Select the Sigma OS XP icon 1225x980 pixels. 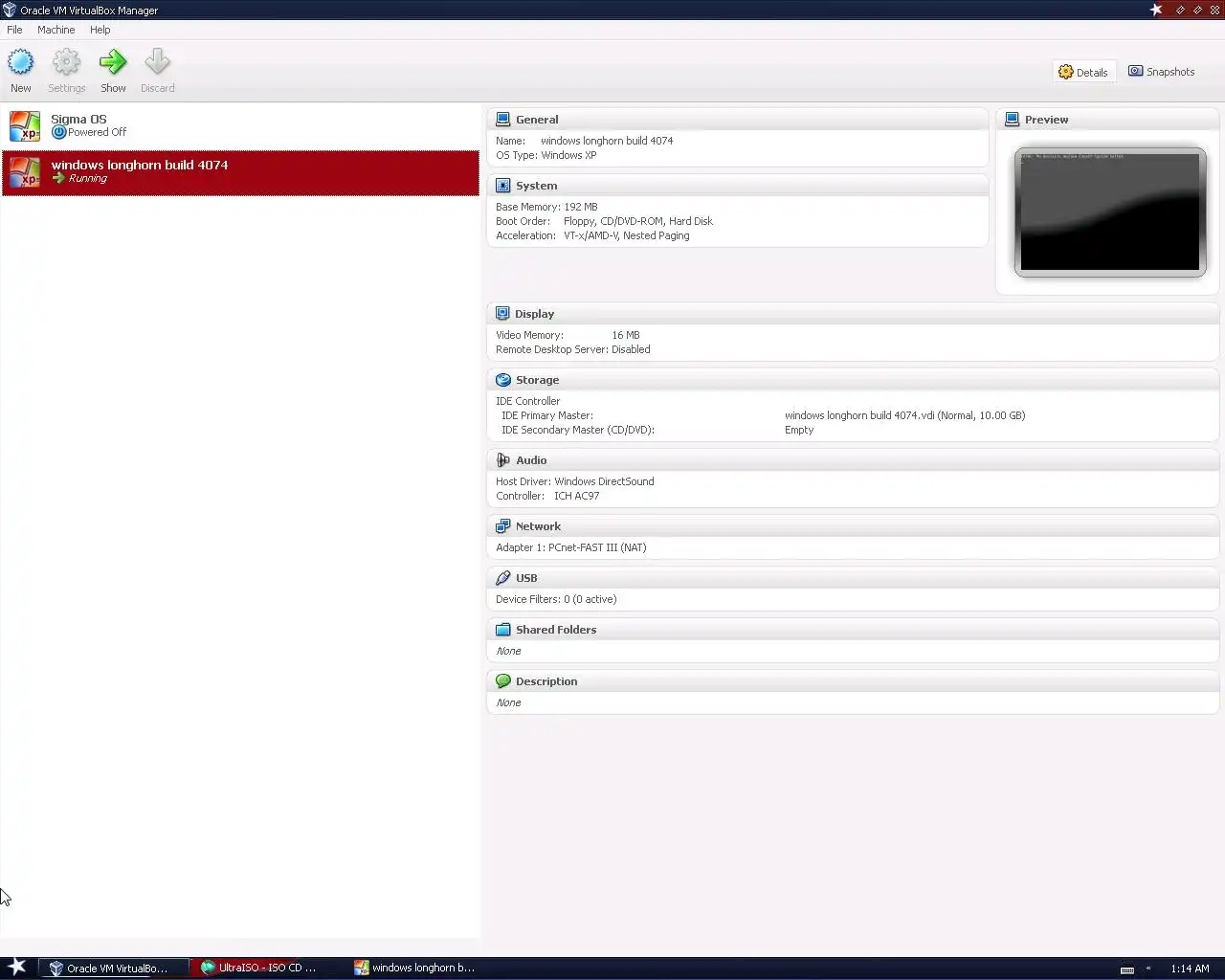pyautogui.click(x=25, y=125)
